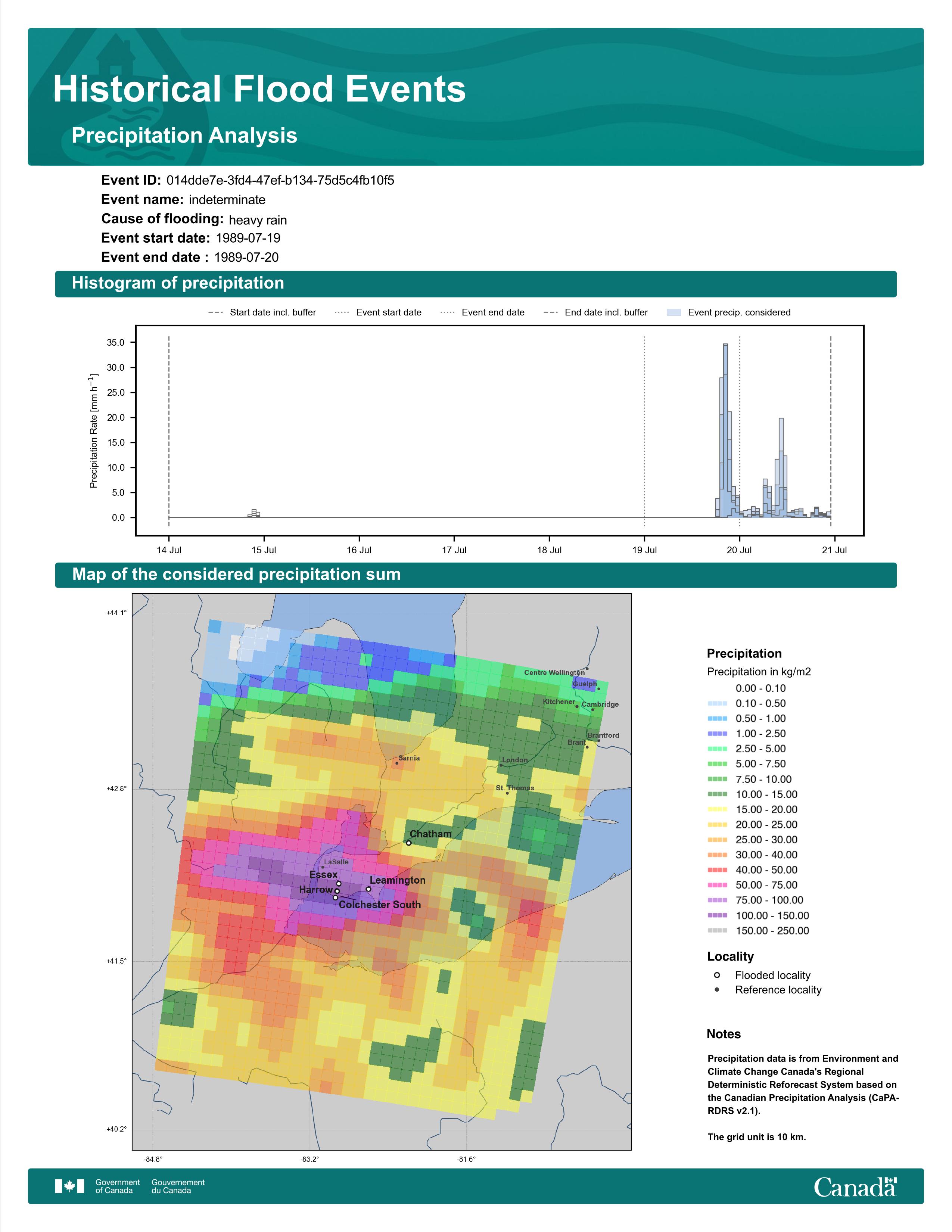
Task: Click the Guelph label on map
Action: pos(585,684)
